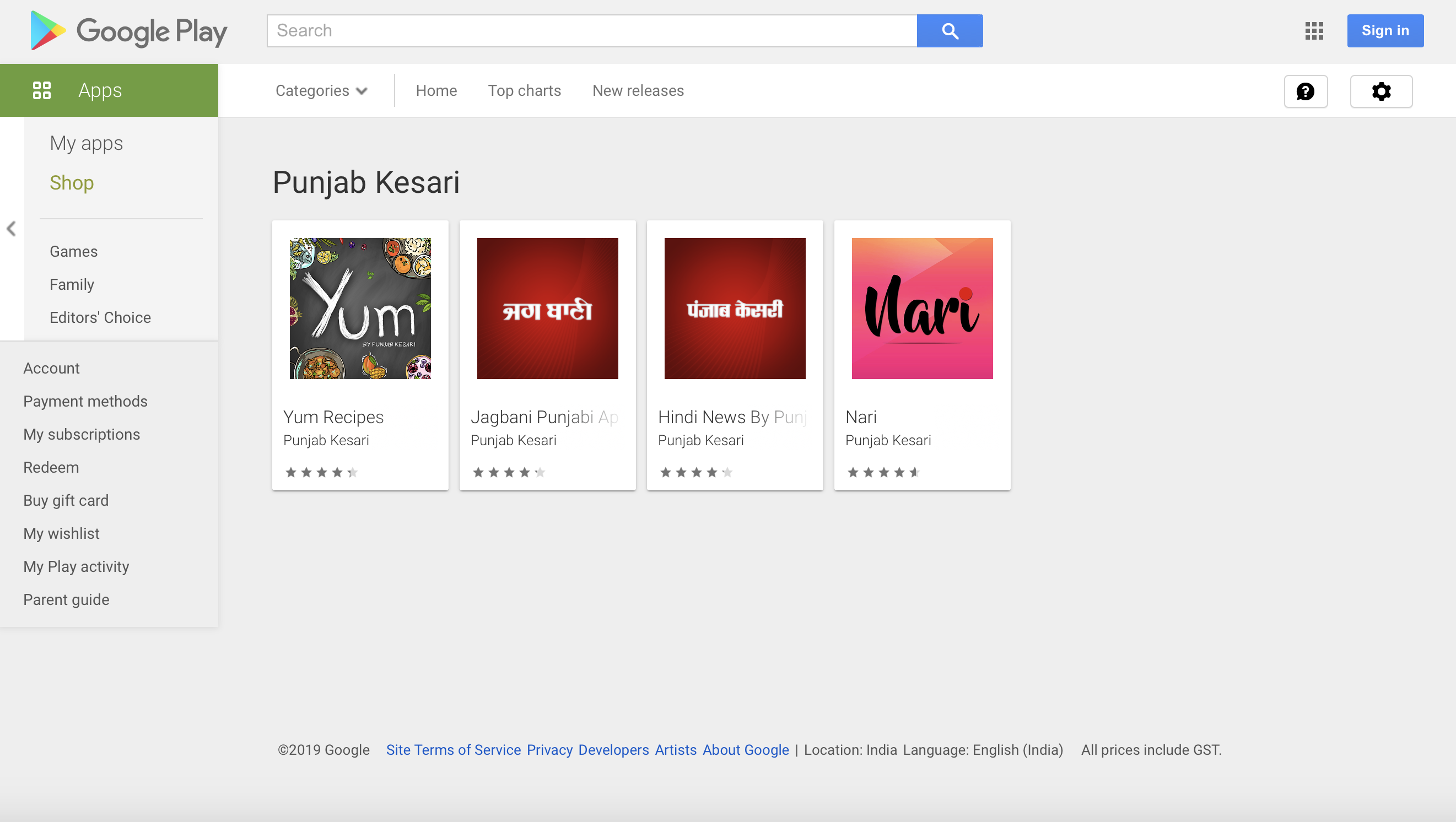Viewport: 1456px width, 822px height.
Task: Expand the Categories dropdown
Action: click(321, 90)
